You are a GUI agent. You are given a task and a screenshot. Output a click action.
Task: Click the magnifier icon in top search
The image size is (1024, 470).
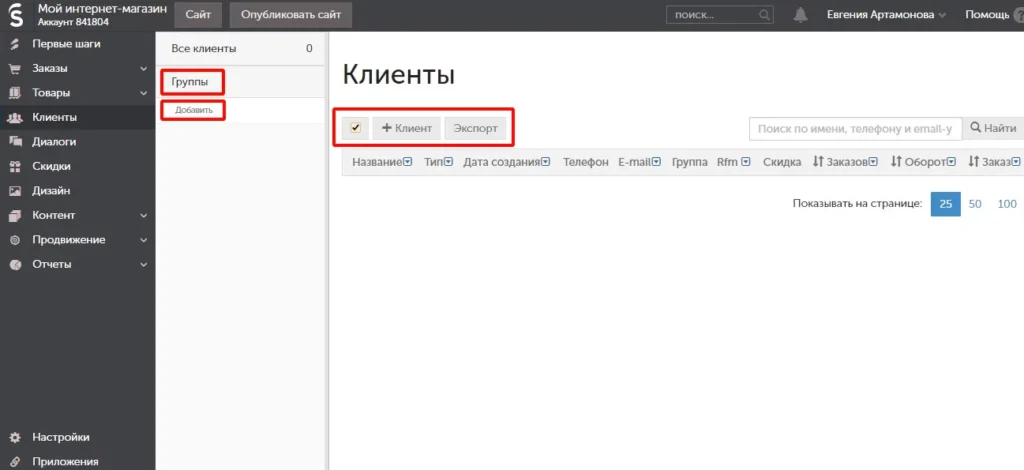pyautogui.click(x=764, y=15)
